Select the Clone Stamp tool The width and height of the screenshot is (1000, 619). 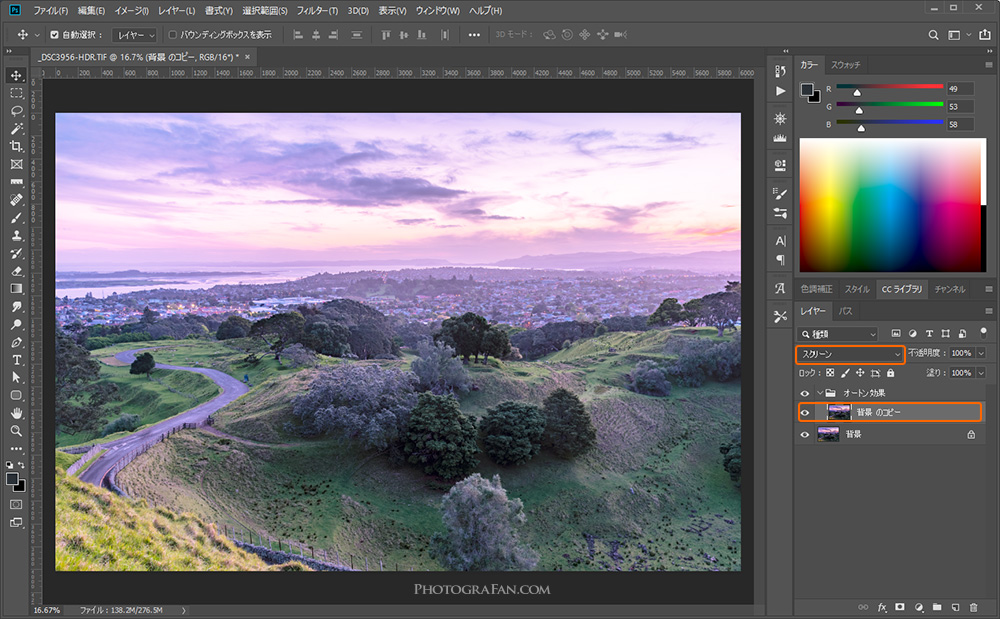click(x=17, y=236)
